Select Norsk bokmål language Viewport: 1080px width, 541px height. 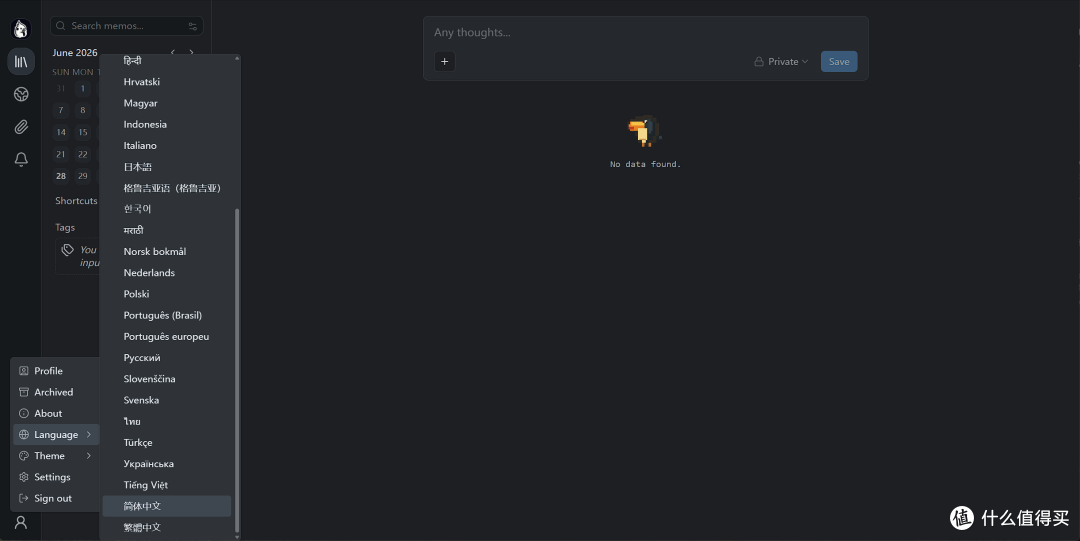pos(167,252)
